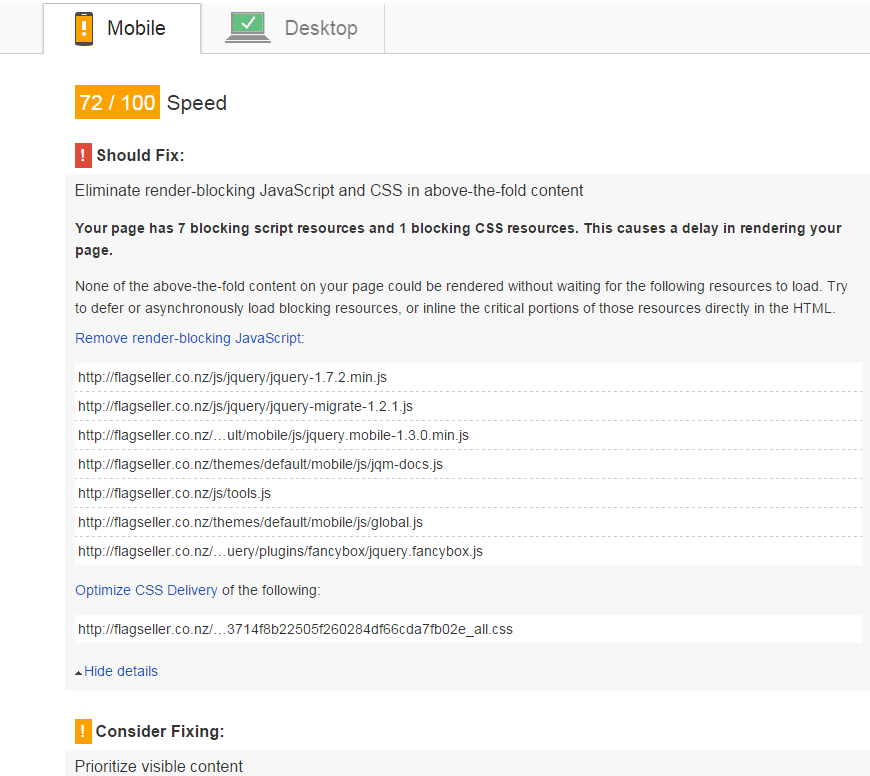The image size is (870, 776).
Task: Collapse section with Hide details
Action: pos(120,671)
